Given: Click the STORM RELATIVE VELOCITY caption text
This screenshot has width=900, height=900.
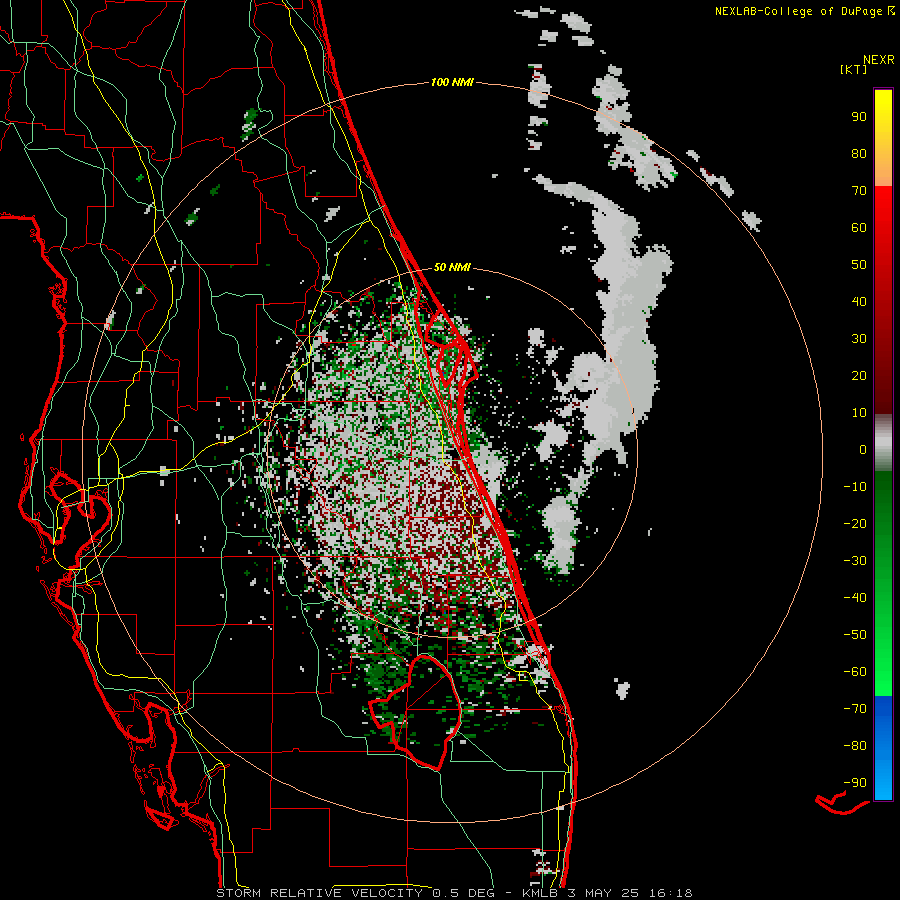Looking at the screenshot, I should click(319, 893).
